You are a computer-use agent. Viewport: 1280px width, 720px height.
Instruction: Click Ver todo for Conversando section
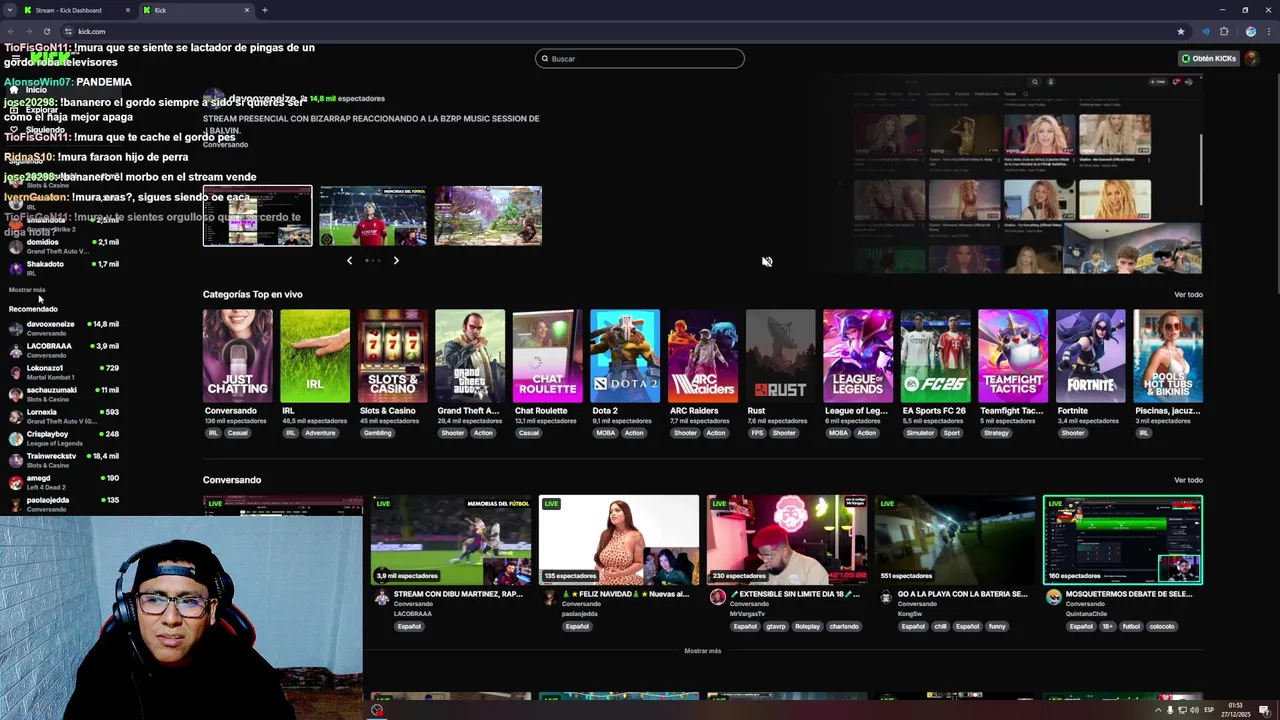click(1188, 480)
